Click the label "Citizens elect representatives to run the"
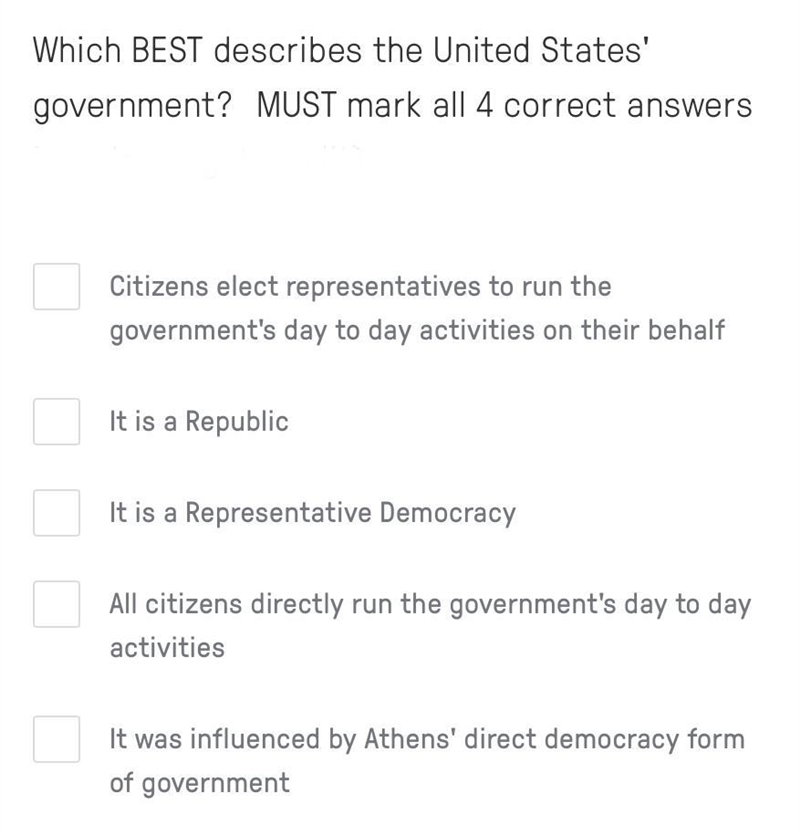The height and width of the screenshot is (835, 800). [x=360, y=286]
